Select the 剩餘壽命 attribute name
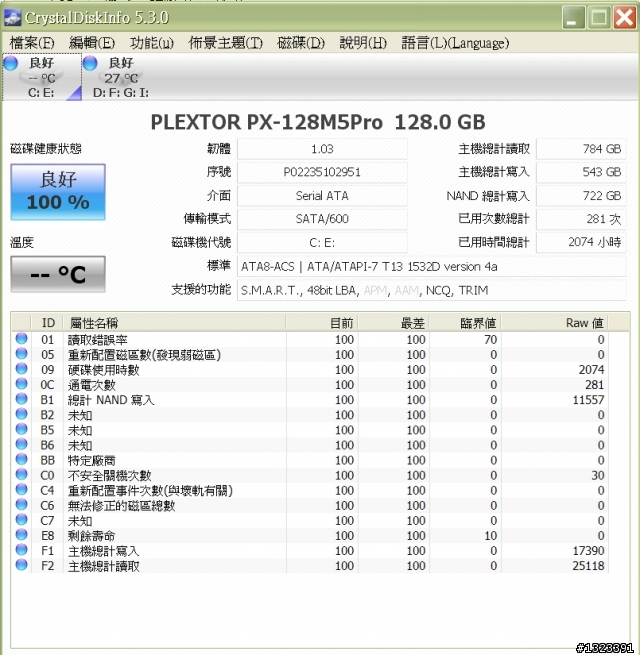This screenshot has height=656, width=640. coord(91,536)
